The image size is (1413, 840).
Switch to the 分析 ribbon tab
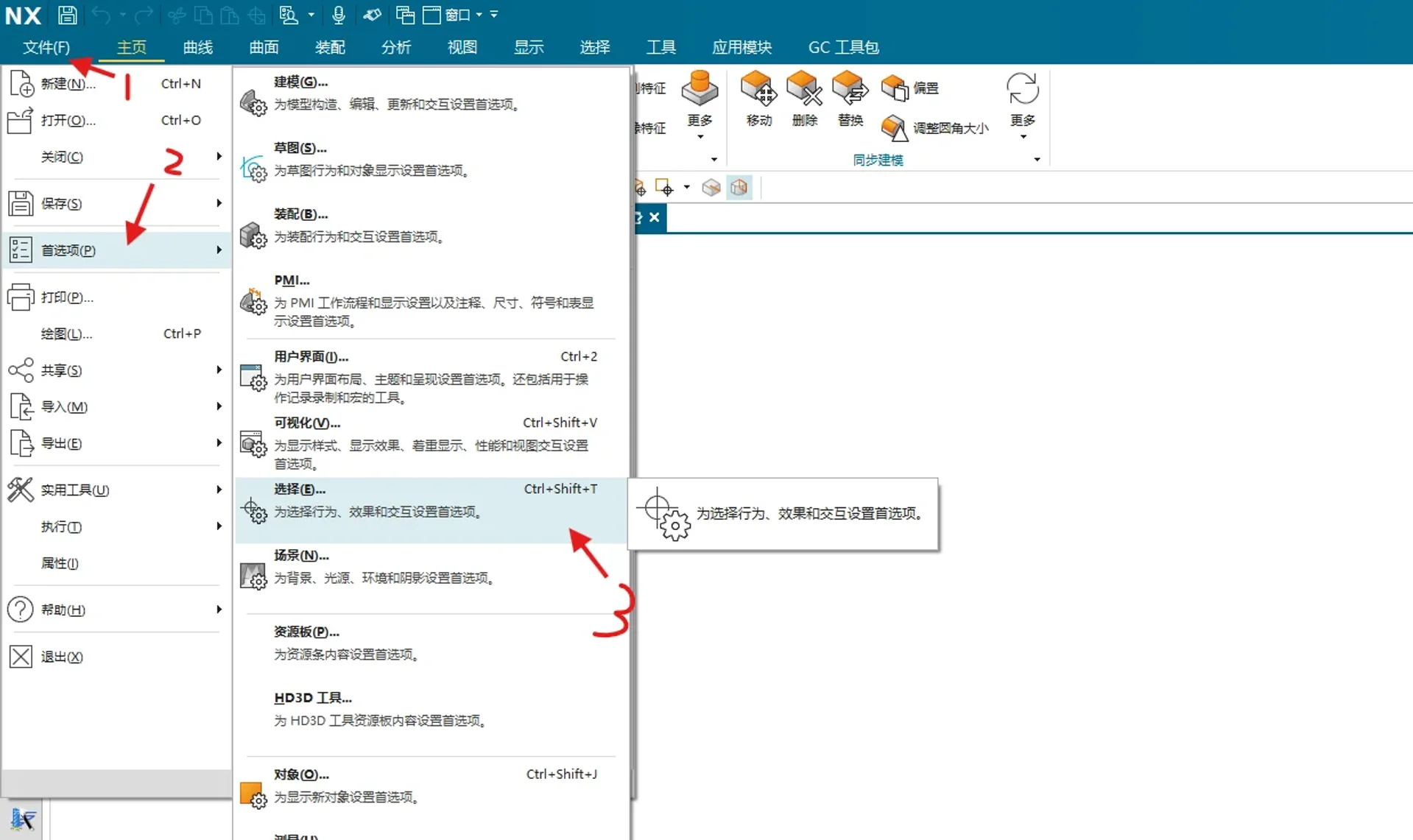click(x=395, y=46)
